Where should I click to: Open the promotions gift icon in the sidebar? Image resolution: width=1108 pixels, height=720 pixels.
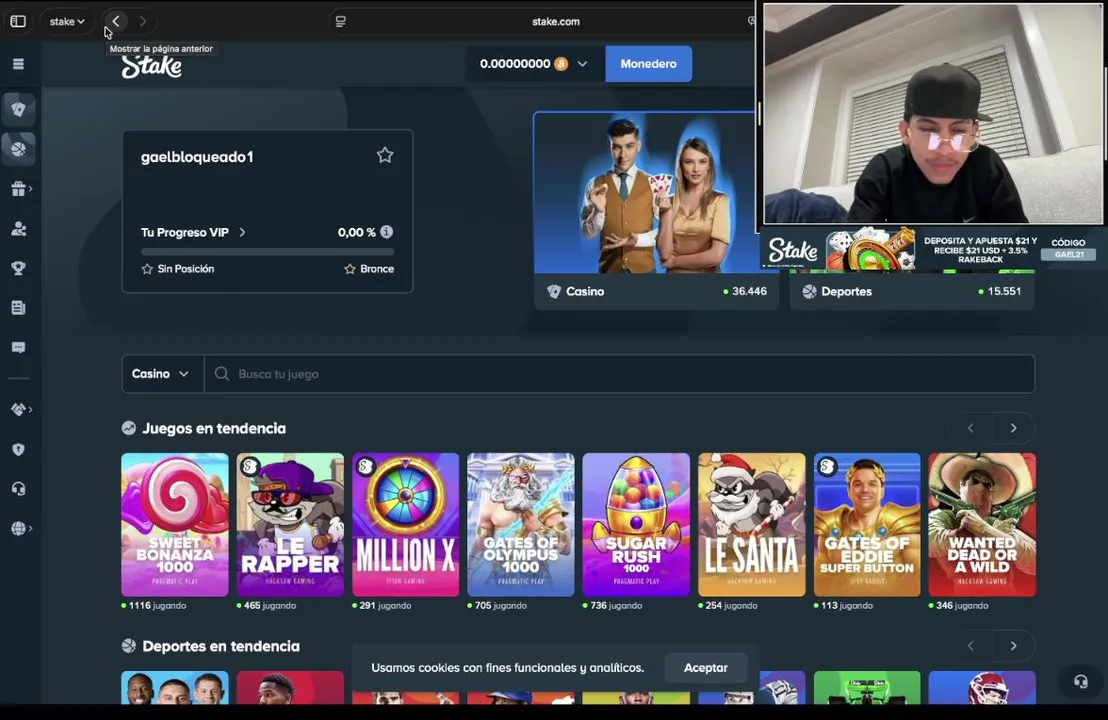point(18,189)
